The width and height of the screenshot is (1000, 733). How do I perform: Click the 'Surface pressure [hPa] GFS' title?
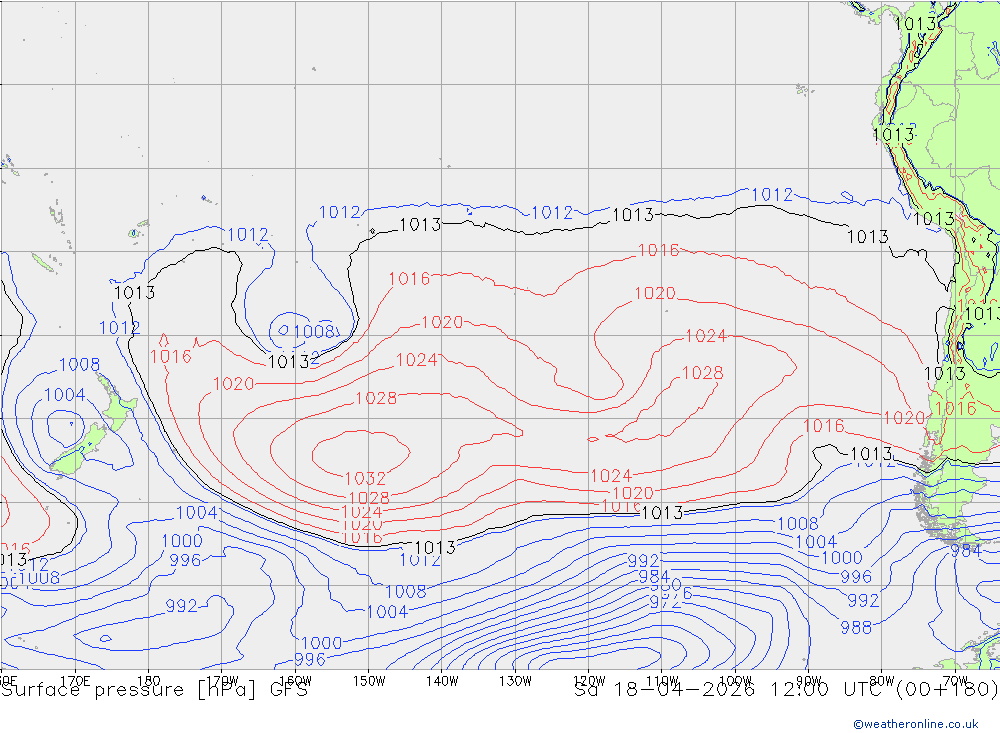tap(154, 690)
